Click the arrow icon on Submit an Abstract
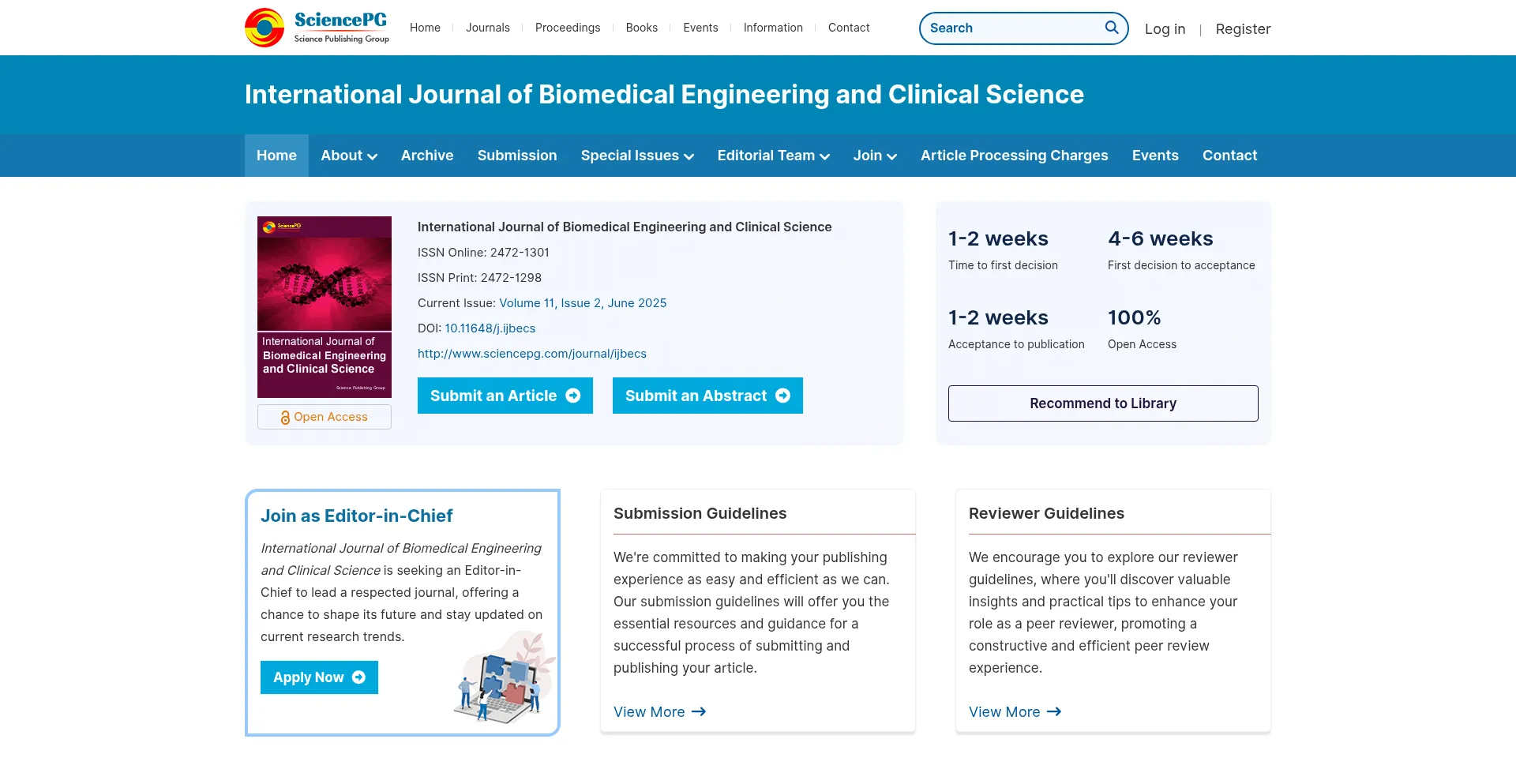The image size is (1516, 784). click(783, 396)
